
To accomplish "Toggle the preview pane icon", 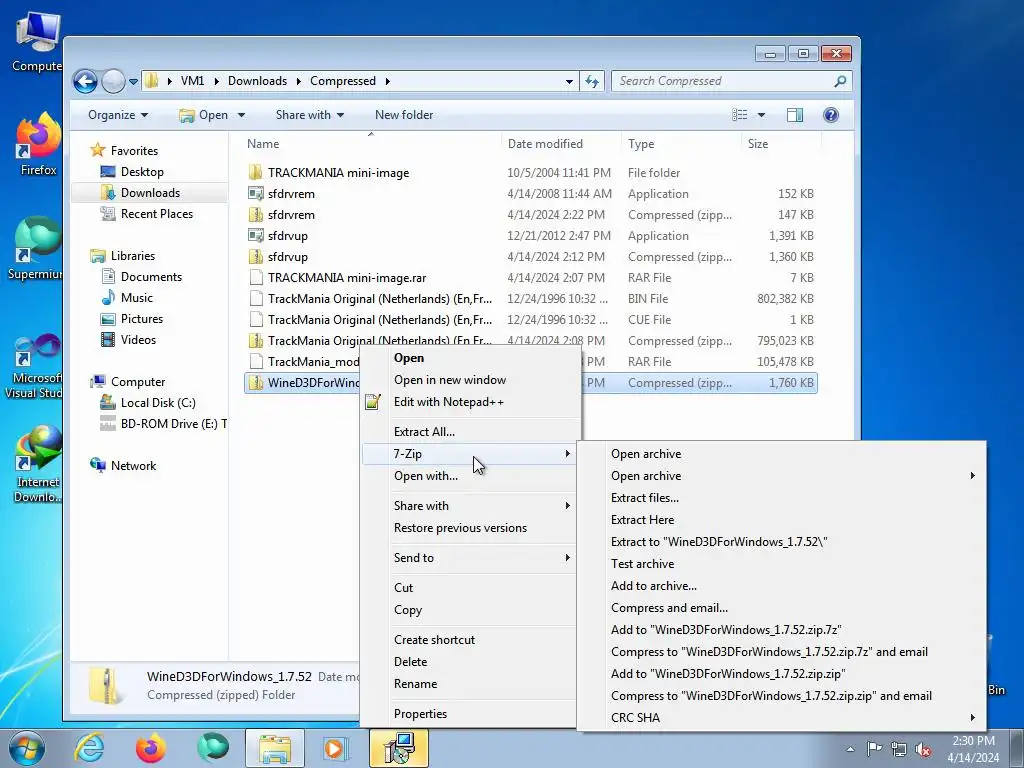I will (795, 115).
